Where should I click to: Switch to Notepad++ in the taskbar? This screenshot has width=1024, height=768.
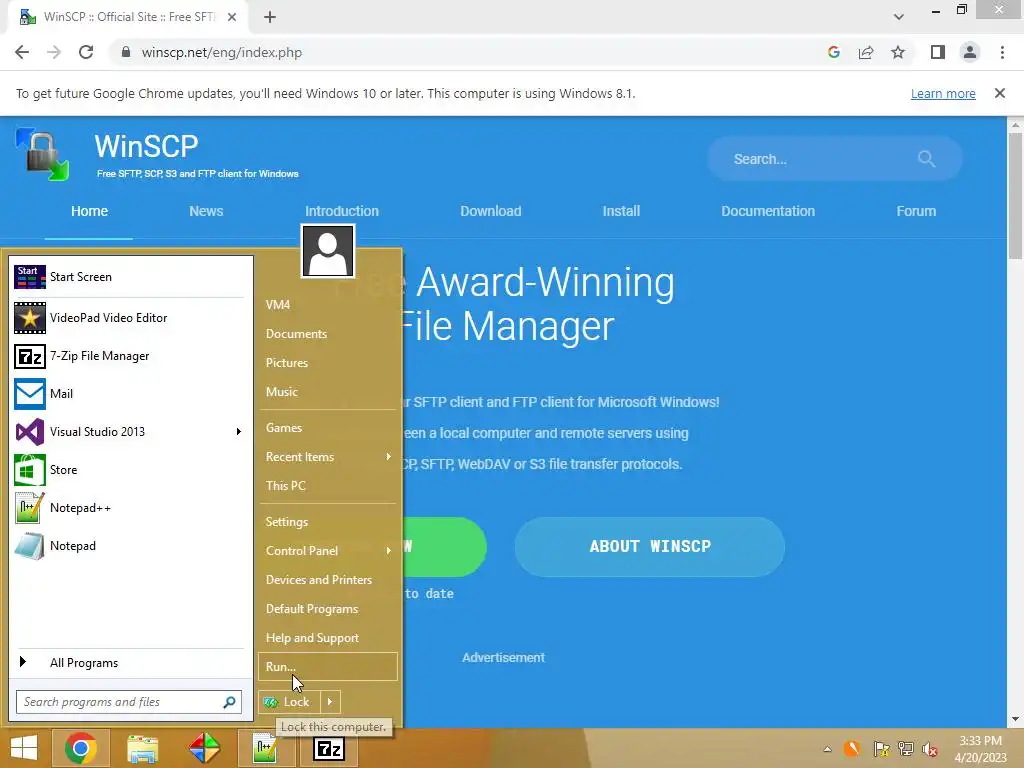coord(266,748)
